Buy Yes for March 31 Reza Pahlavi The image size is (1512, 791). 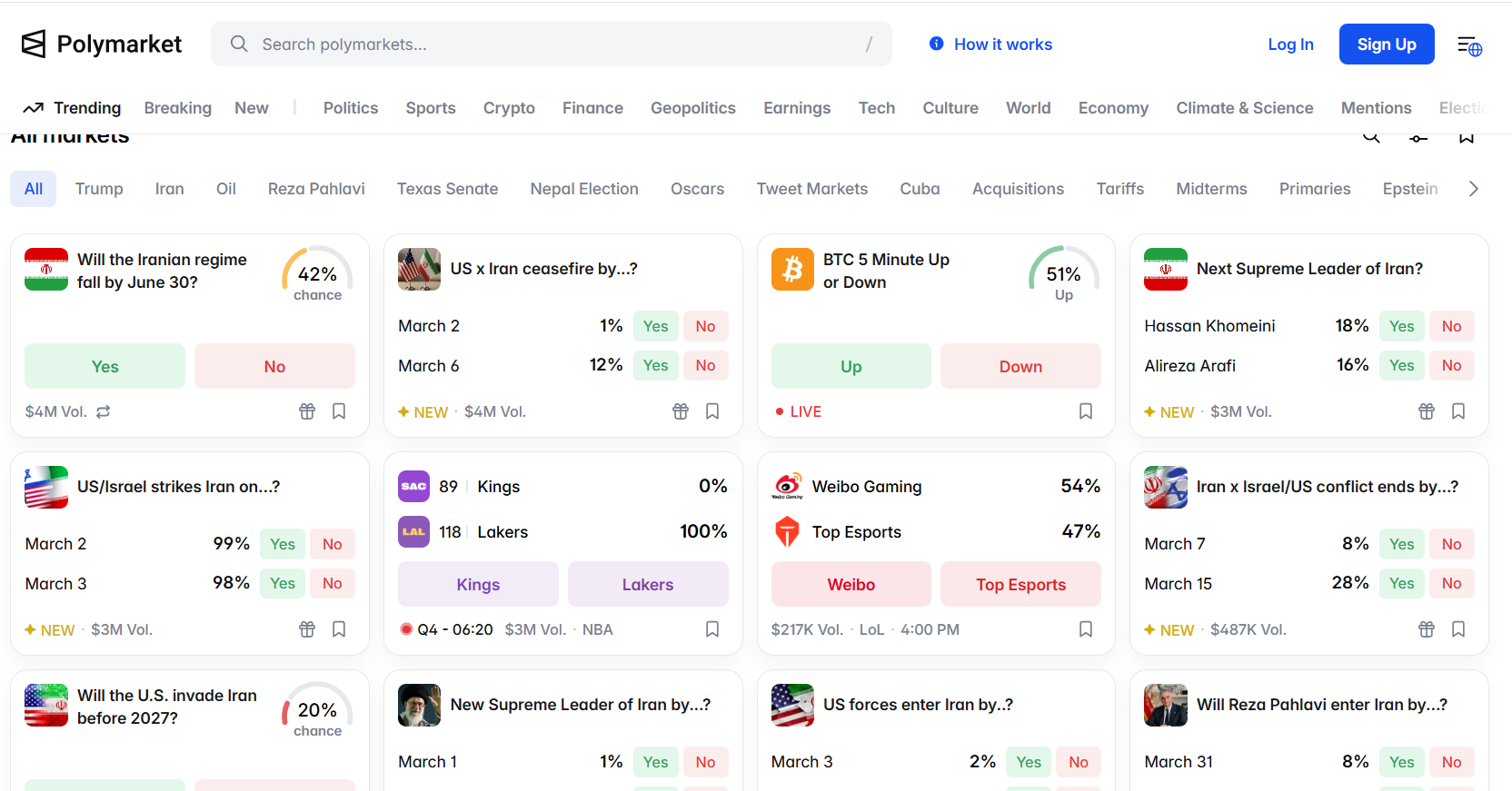coord(1401,762)
